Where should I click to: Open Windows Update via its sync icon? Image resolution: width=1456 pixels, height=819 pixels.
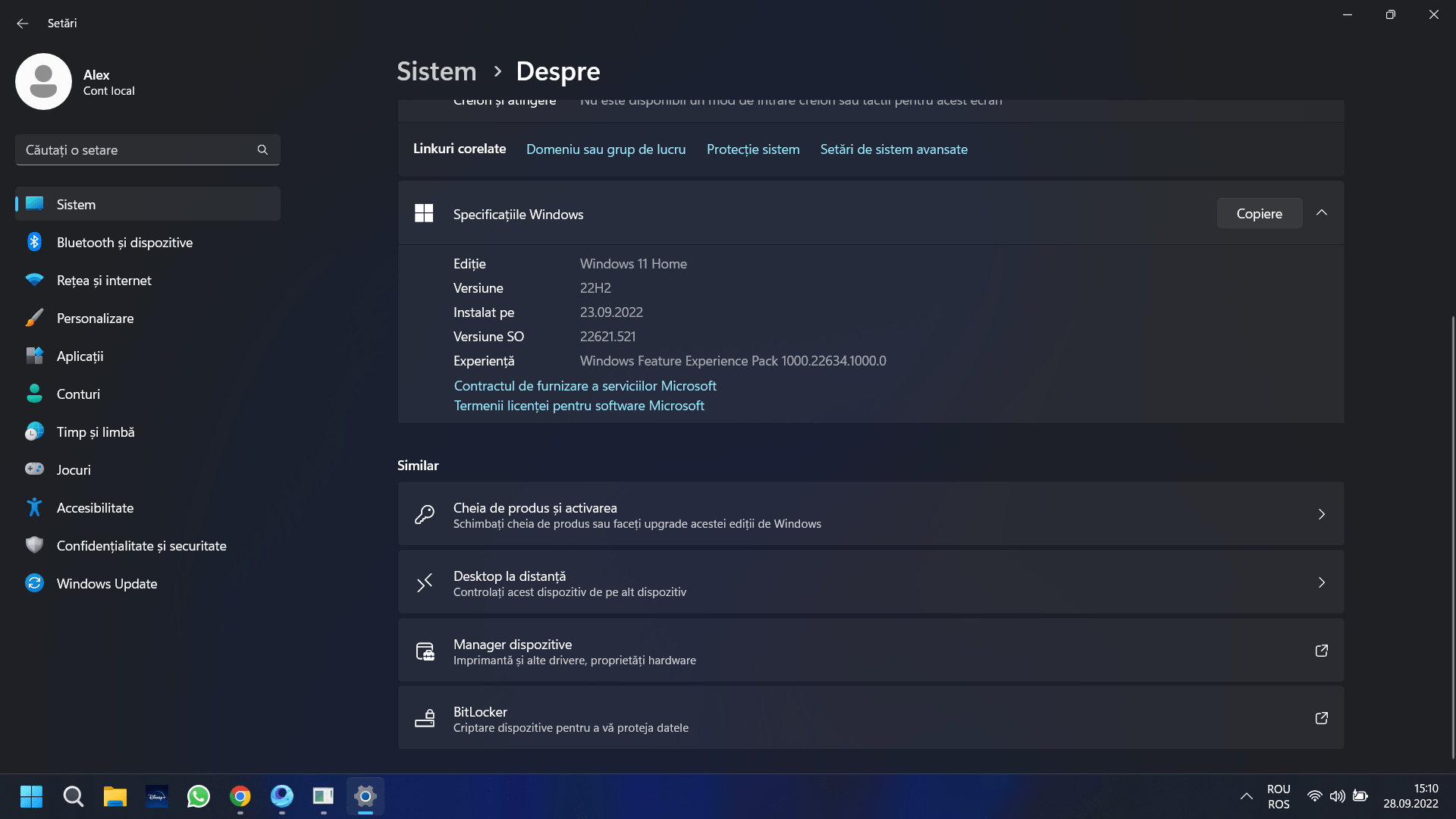[34, 583]
